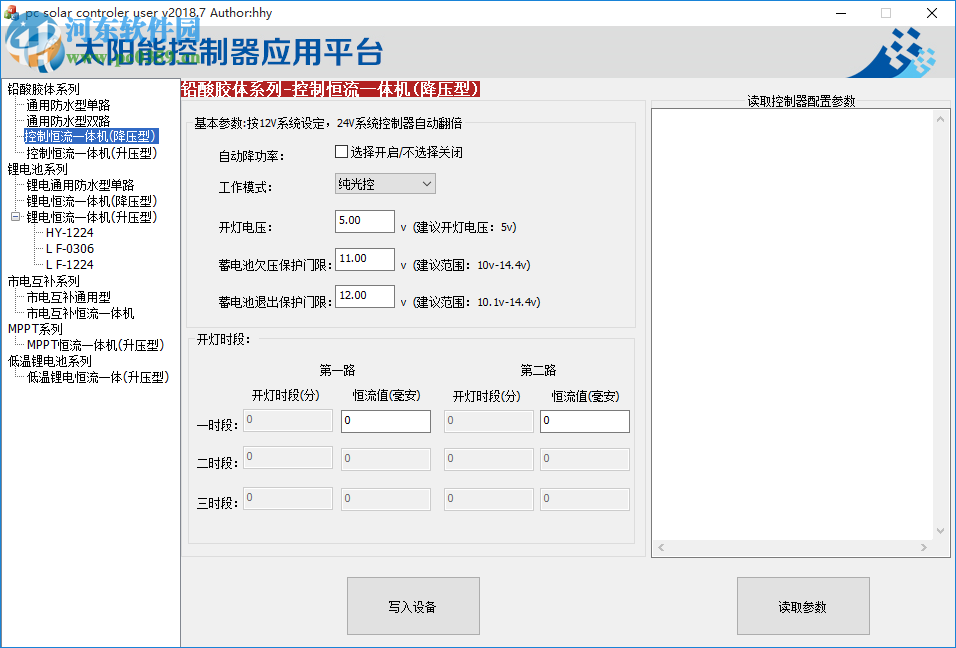
Task: Click the 开灯电压 input field
Action: (365, 221)
